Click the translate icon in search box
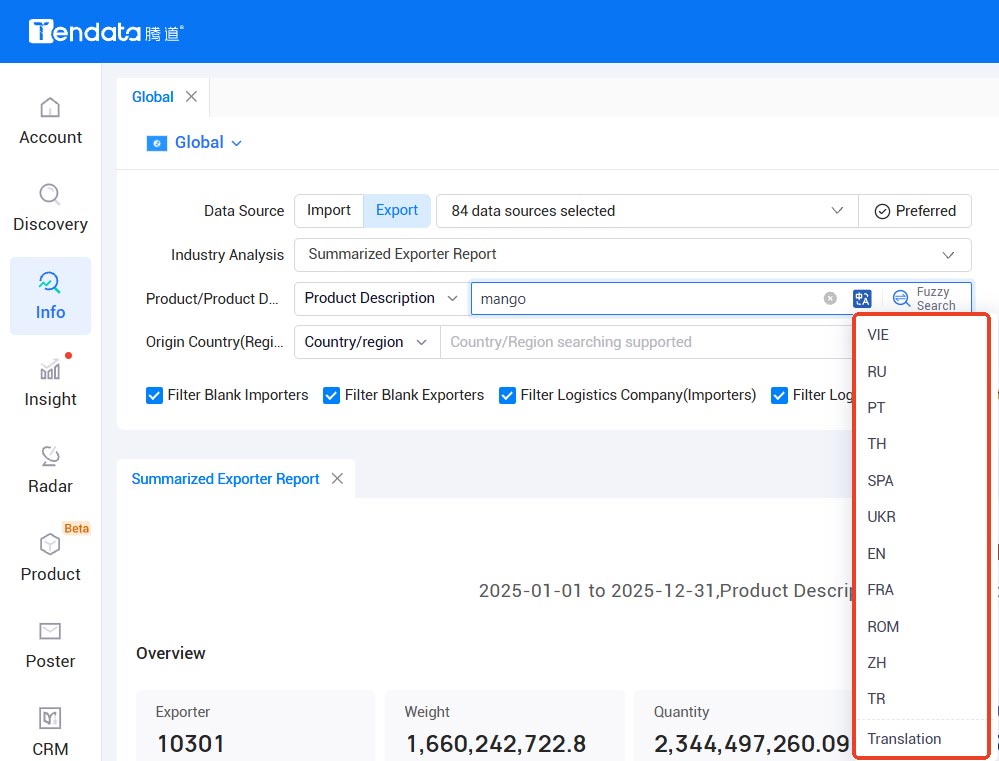The image size is (999, 761). (x=862, y=298)
